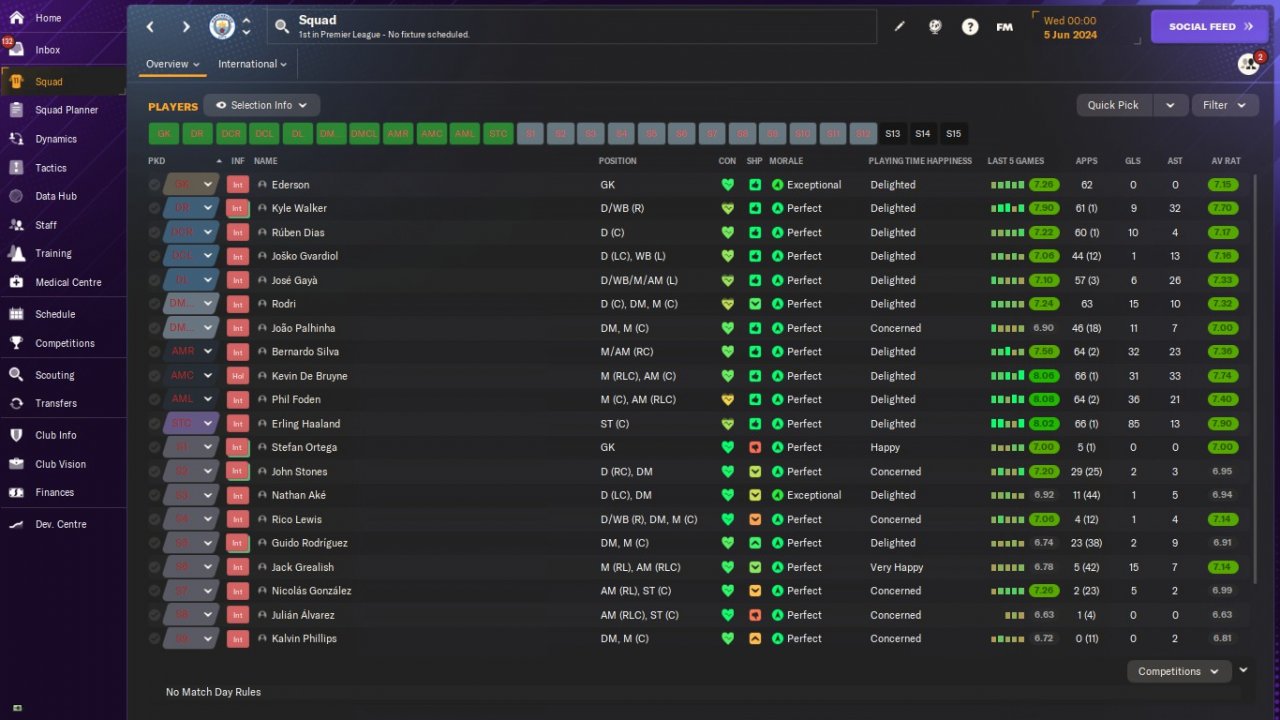The image size is (1280, 720).
Task: Click the player info icon beside Erling Haaland
Action: [x=262, y=424]
